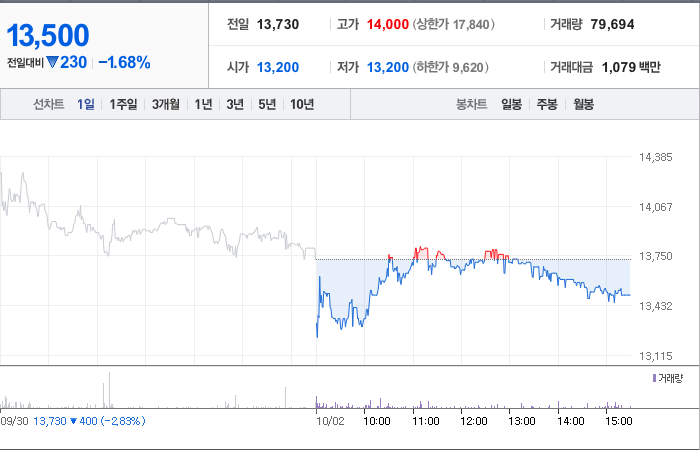
Task: Click the 13,115 y-axis label
Action: [655, 356]
